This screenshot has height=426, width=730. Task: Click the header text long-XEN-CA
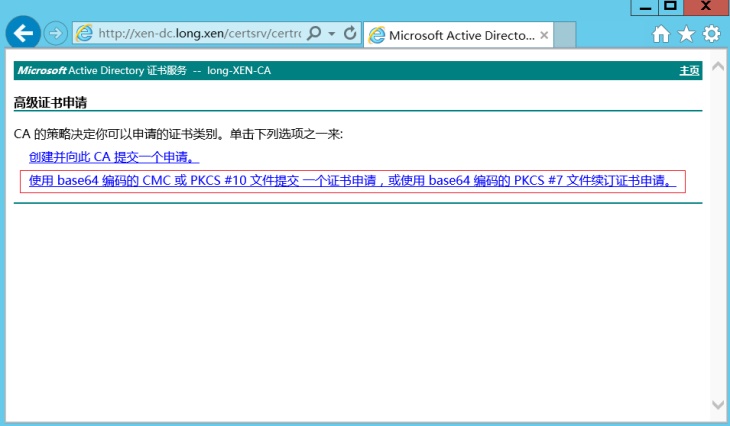coord(239,70)
